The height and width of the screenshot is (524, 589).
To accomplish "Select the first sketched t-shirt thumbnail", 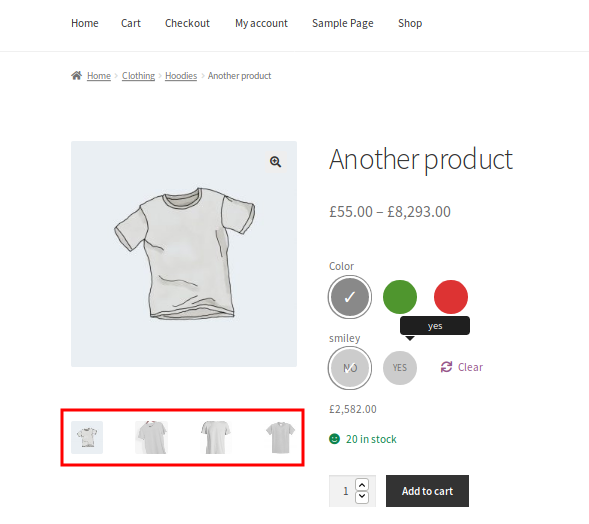I will [x=87, y=437].
